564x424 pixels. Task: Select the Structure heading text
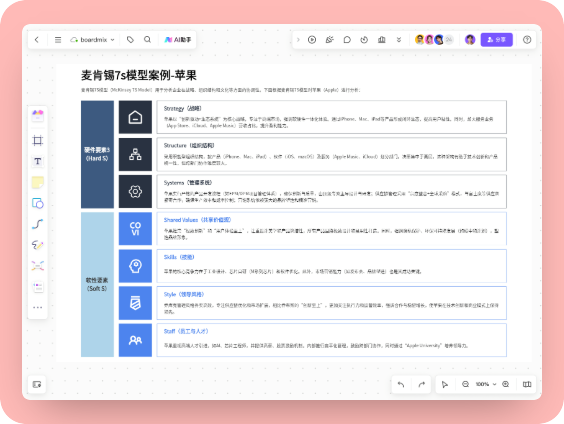click(x=189, y=145)
